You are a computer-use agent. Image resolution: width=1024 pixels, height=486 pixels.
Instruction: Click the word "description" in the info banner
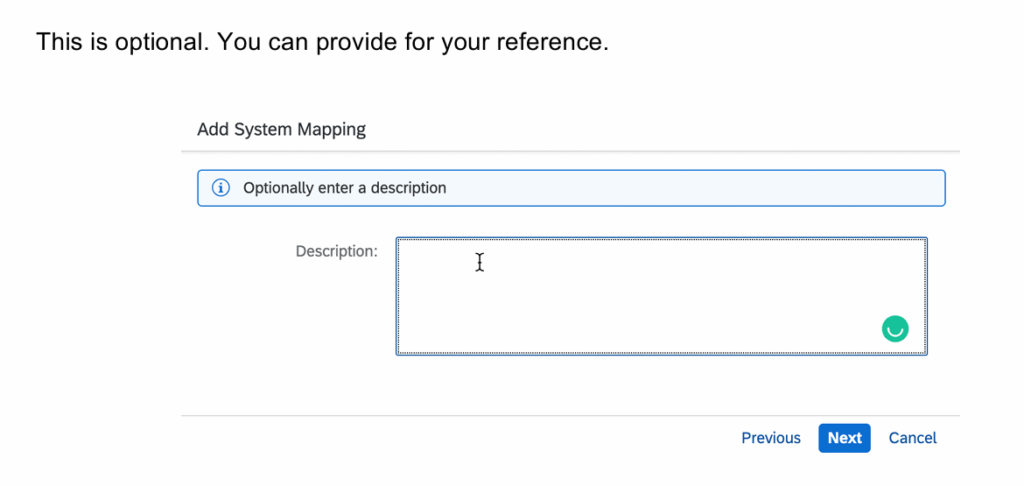click(x=408, y=188)
